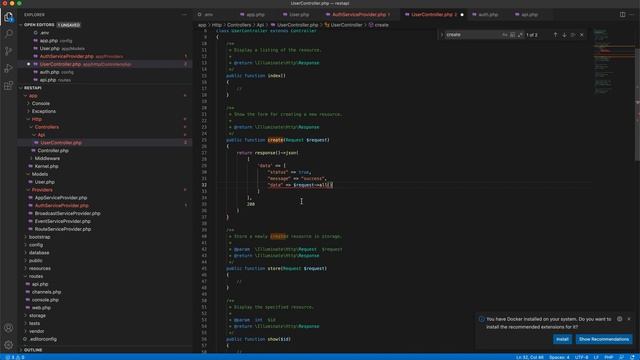Click the Controllers breadcrumb segment
The image size is (640, 360).
pos(239,25)
